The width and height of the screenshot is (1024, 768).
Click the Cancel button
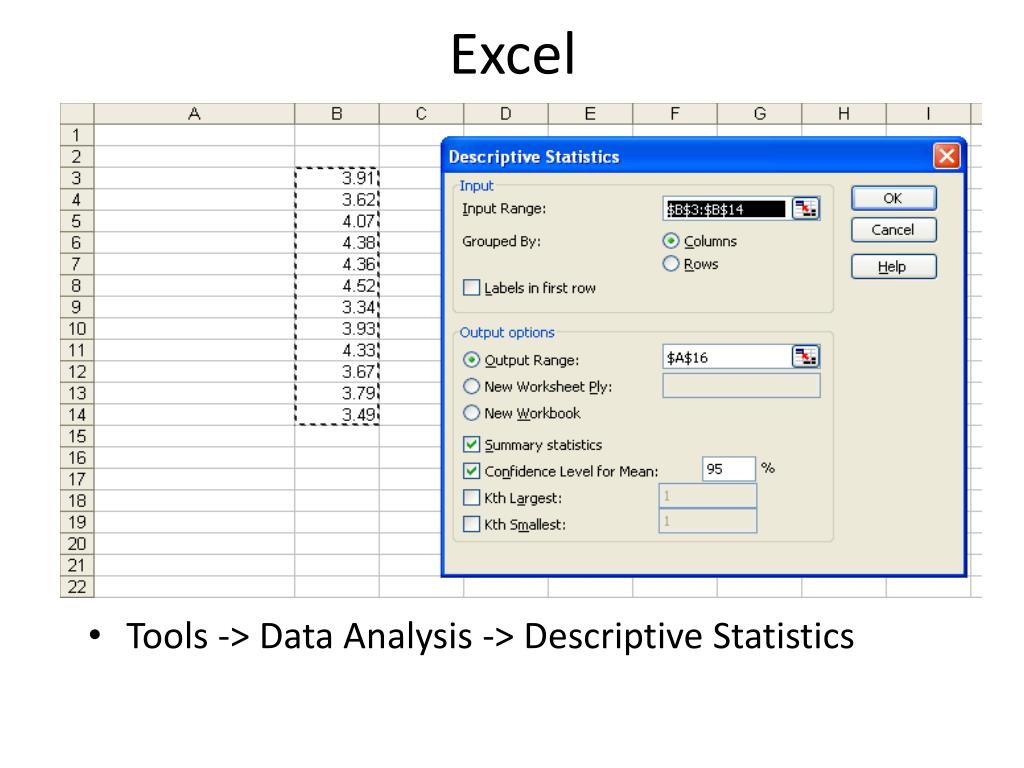point(893,230)
